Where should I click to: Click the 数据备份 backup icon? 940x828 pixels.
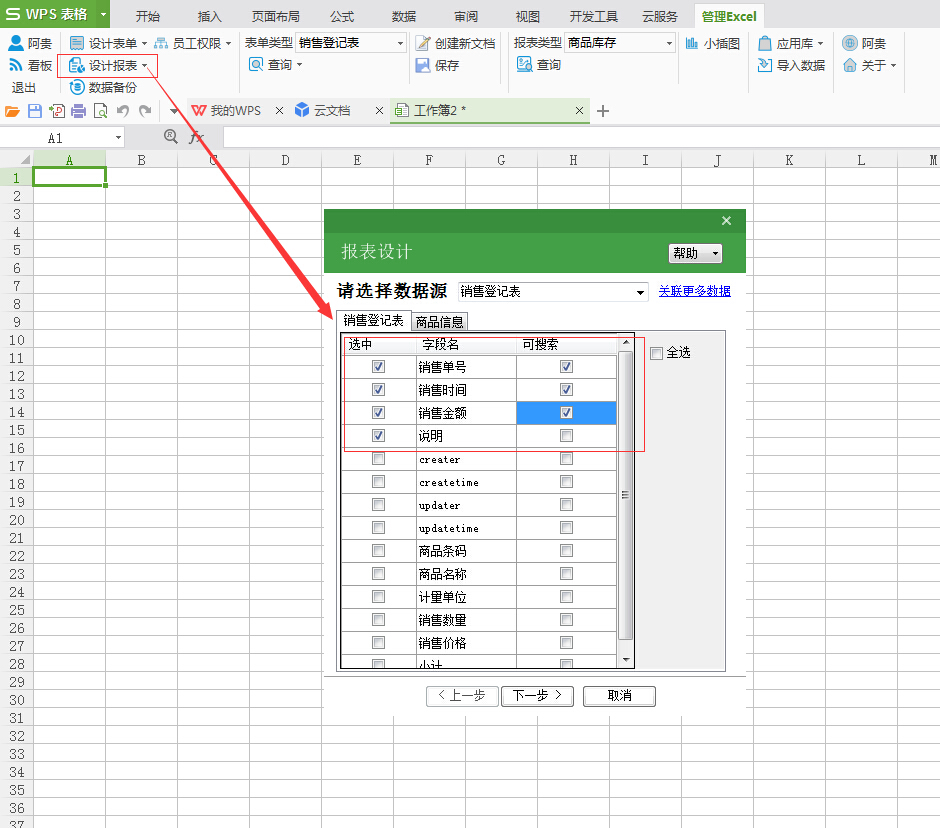(x=77, y=87)
